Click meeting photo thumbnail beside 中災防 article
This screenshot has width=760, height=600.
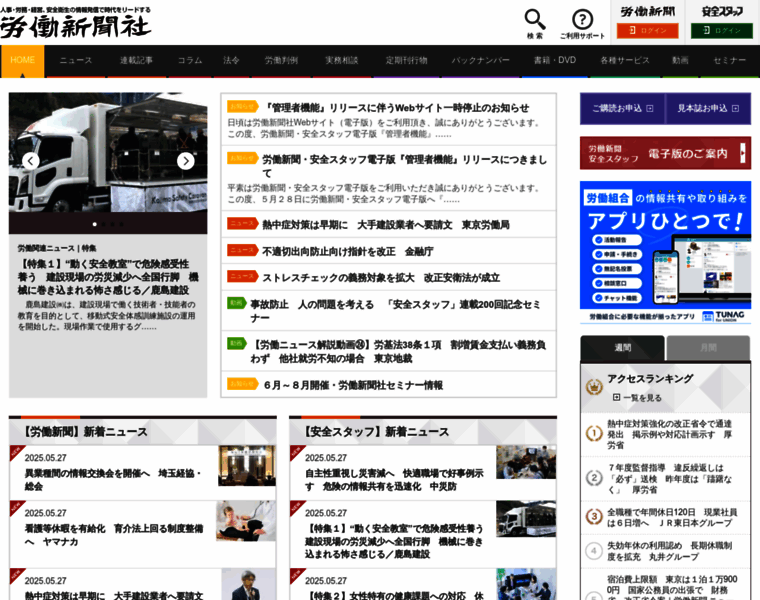pos(526,463)
